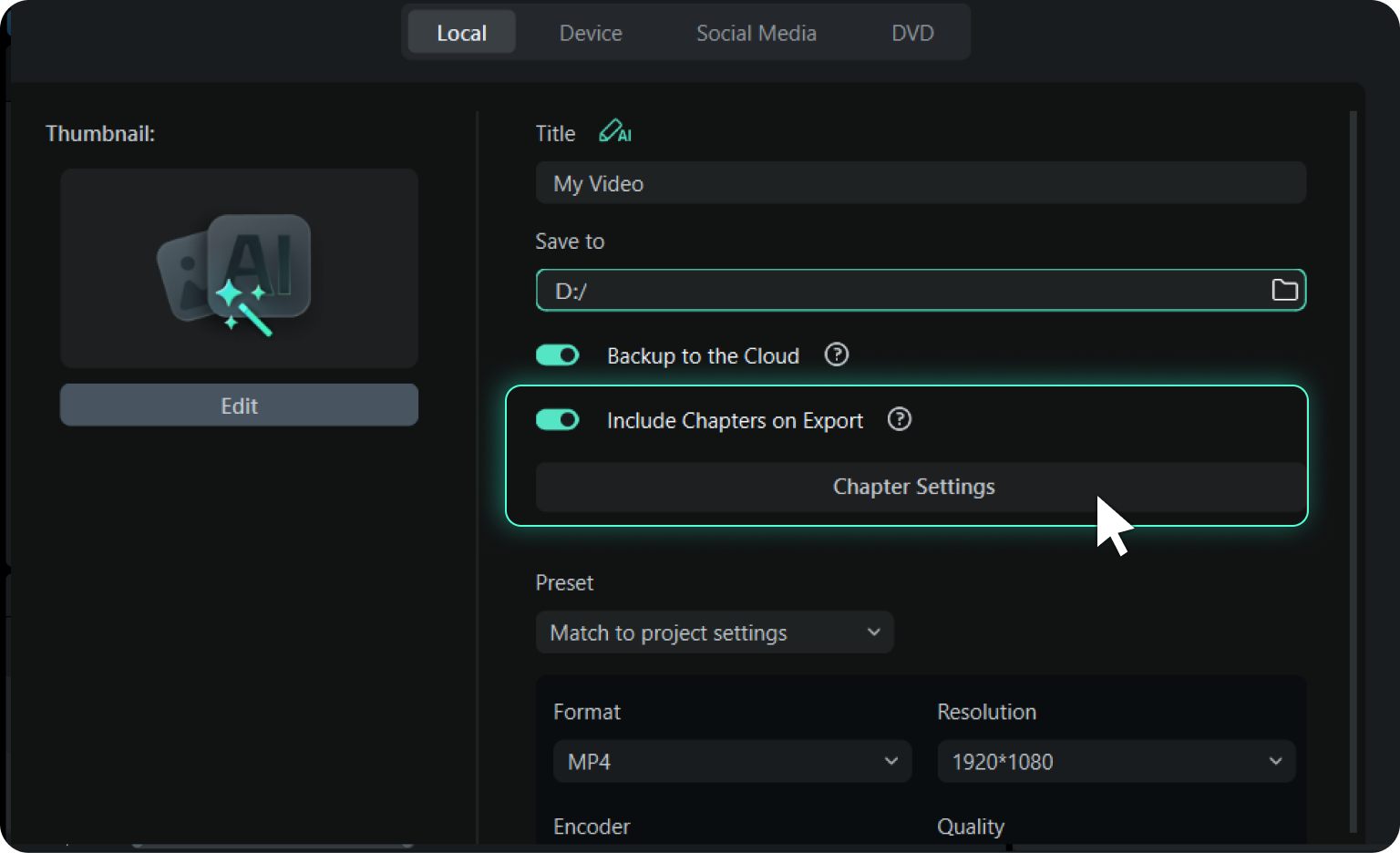This screenshot has height=853, width=1400.
Task: Open the folder browse icon in Save to
Action: pyautogui.click(x=1284, y=290)
